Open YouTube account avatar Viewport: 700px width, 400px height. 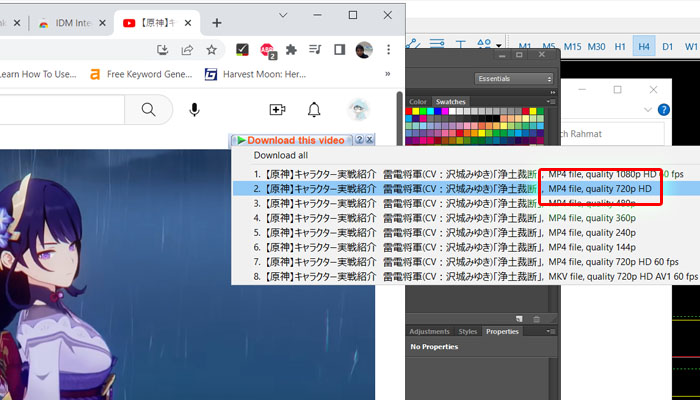[x=358, y=109]
